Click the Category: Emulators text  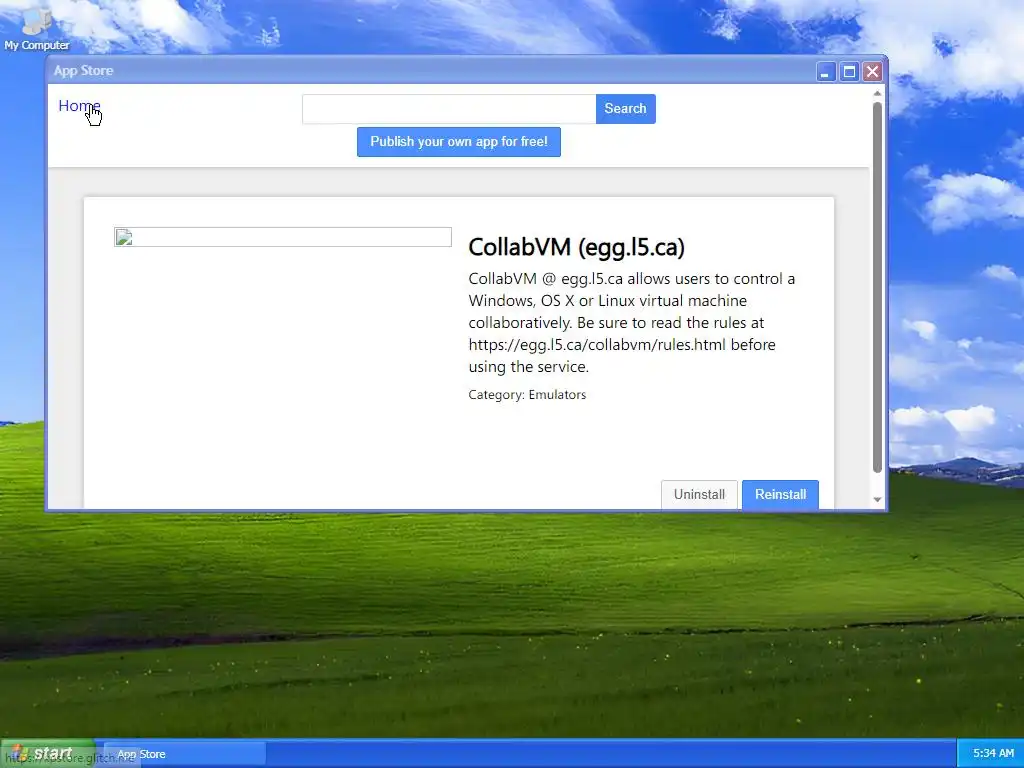pyautogui.click(x=527, y=394)
